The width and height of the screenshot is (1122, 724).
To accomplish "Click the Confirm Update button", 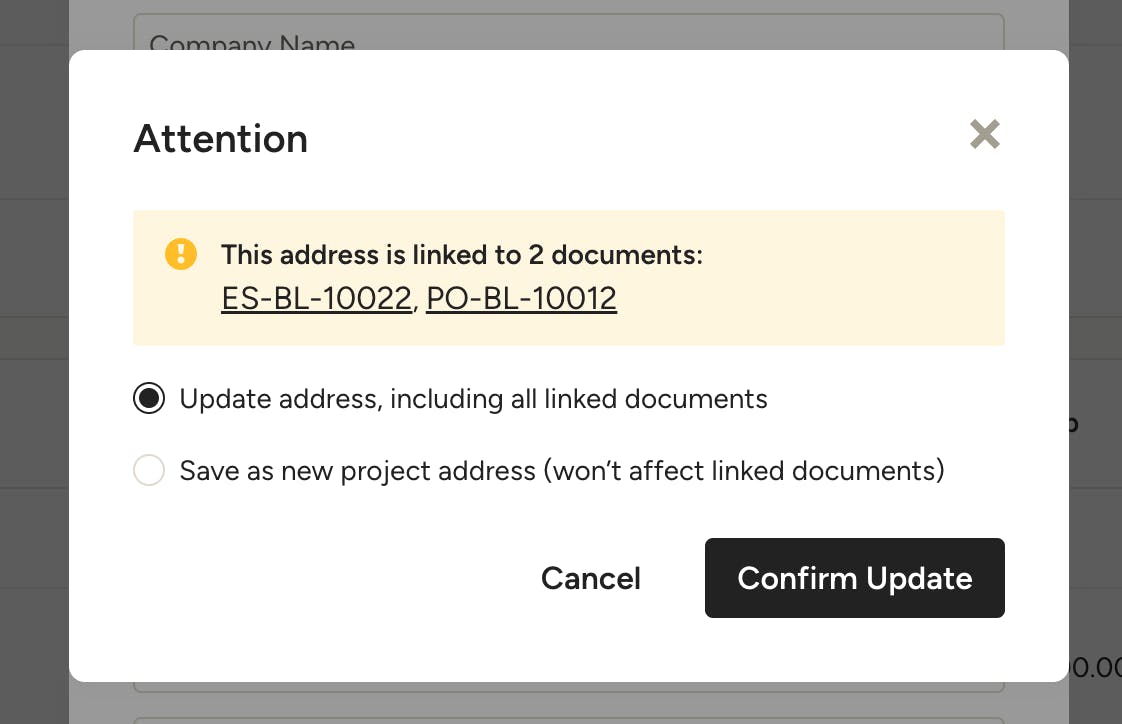I will pos(854,578).
